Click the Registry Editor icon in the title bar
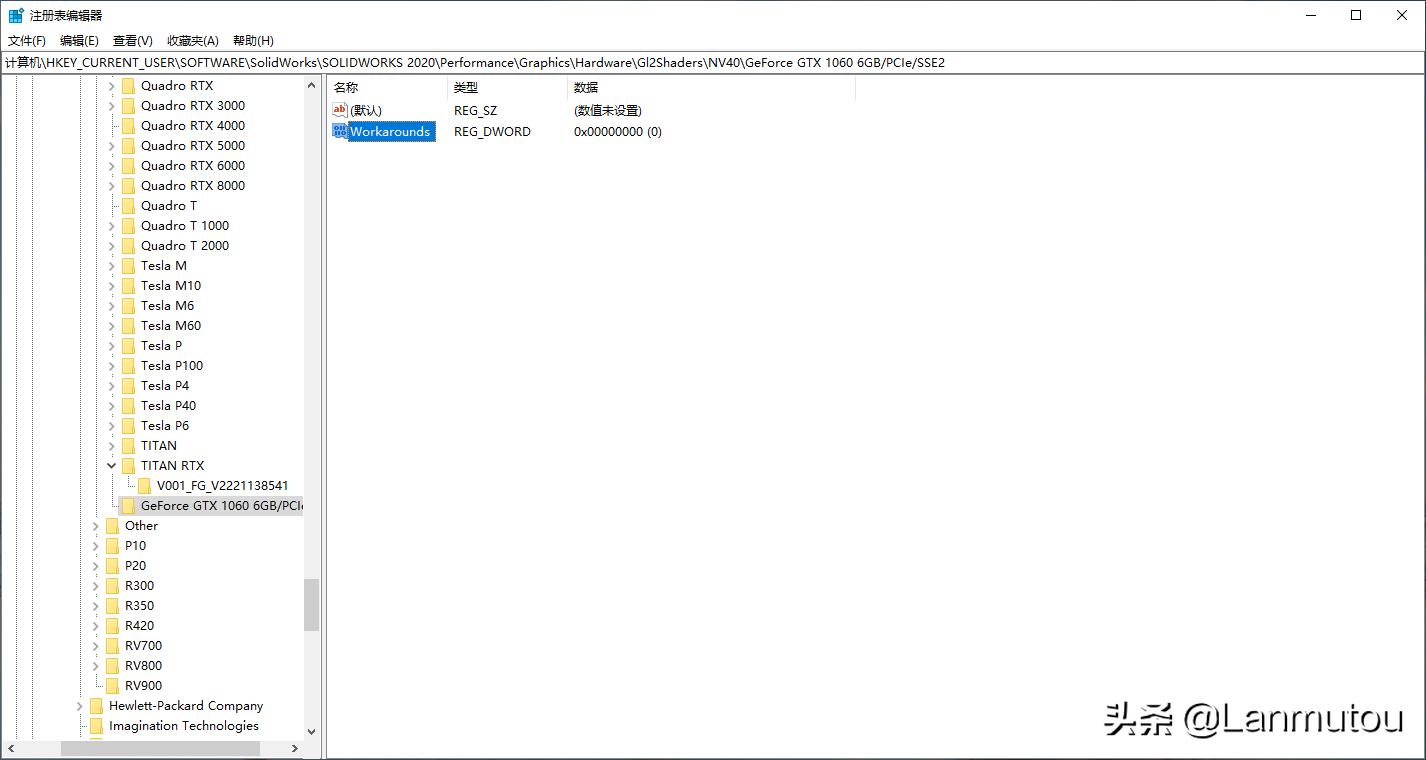 tap(14, 14)
